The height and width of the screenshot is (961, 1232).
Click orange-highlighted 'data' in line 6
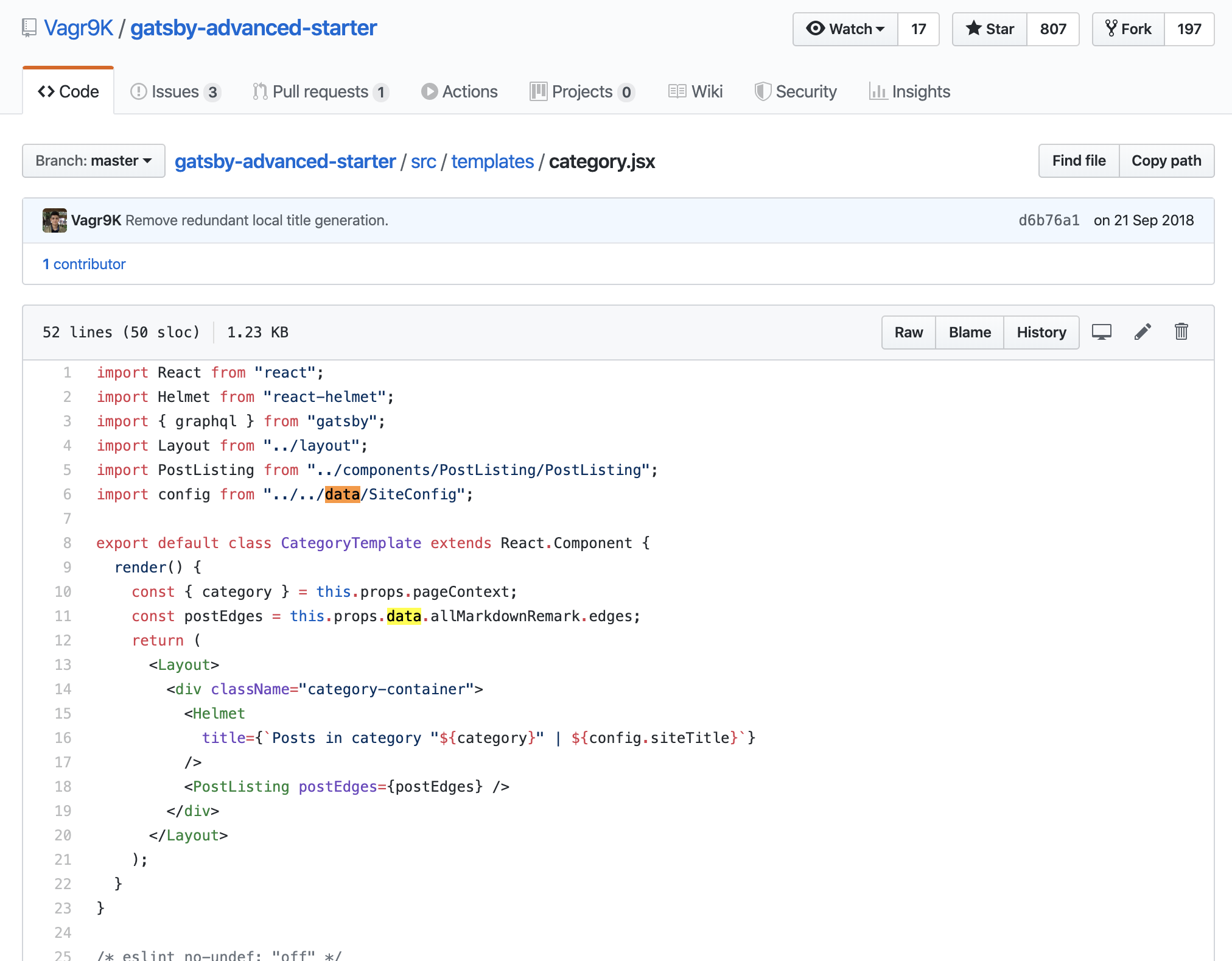tap(343, 495)
